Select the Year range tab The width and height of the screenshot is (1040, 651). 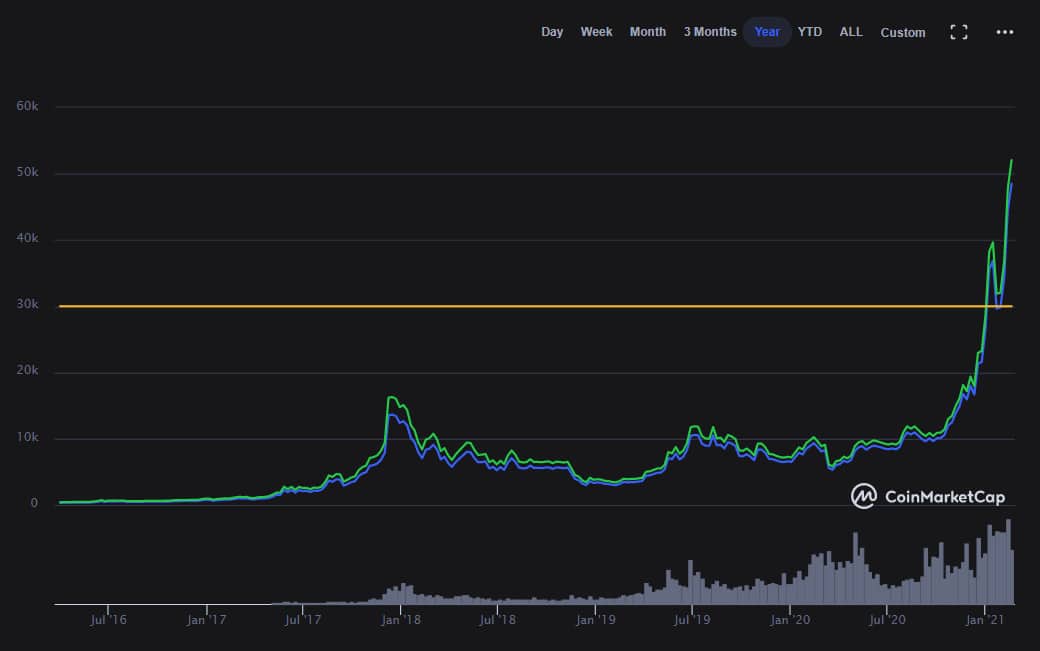tap(767, 32)
